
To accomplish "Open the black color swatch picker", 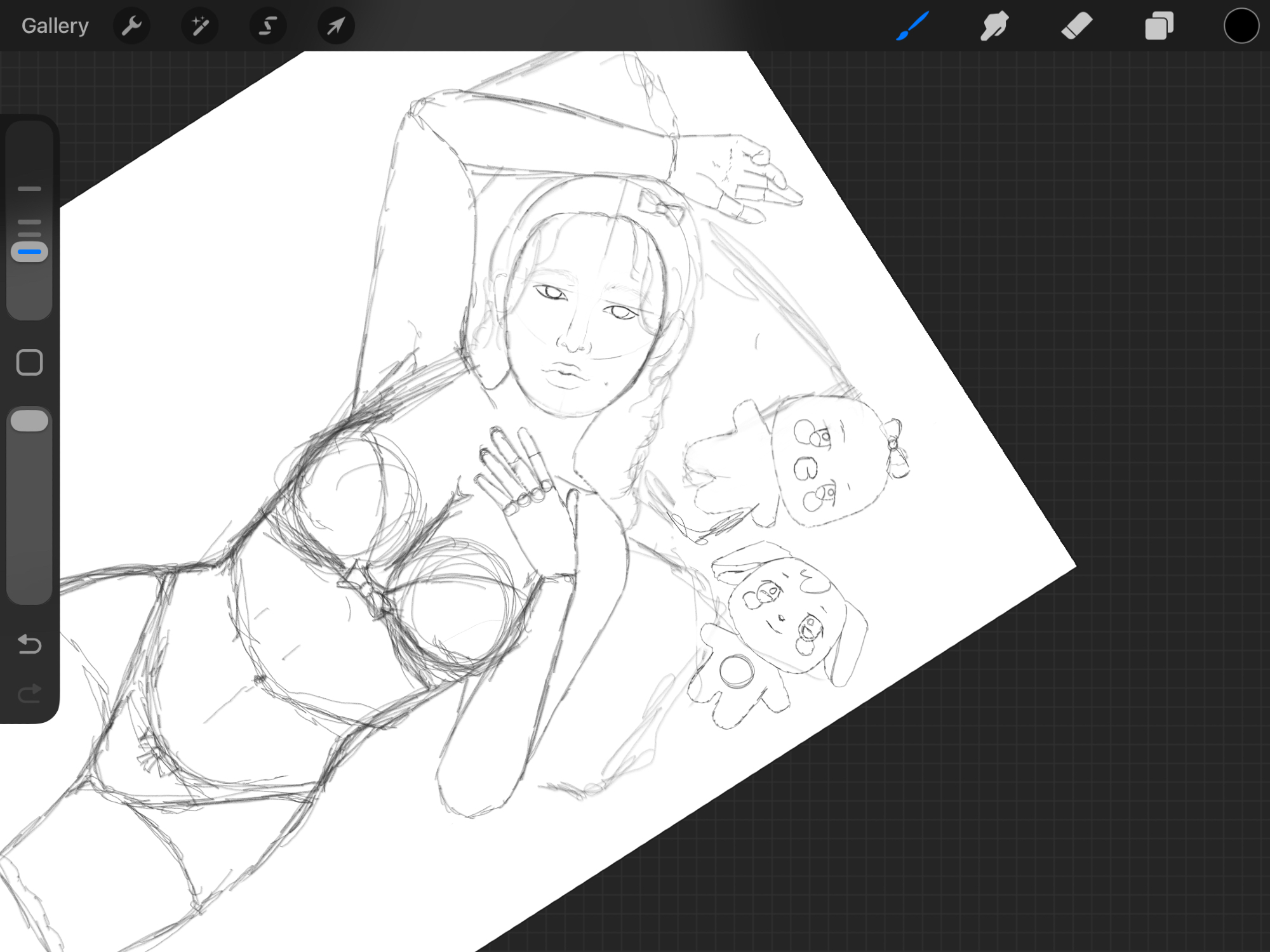I will (x=1241, y=26).
